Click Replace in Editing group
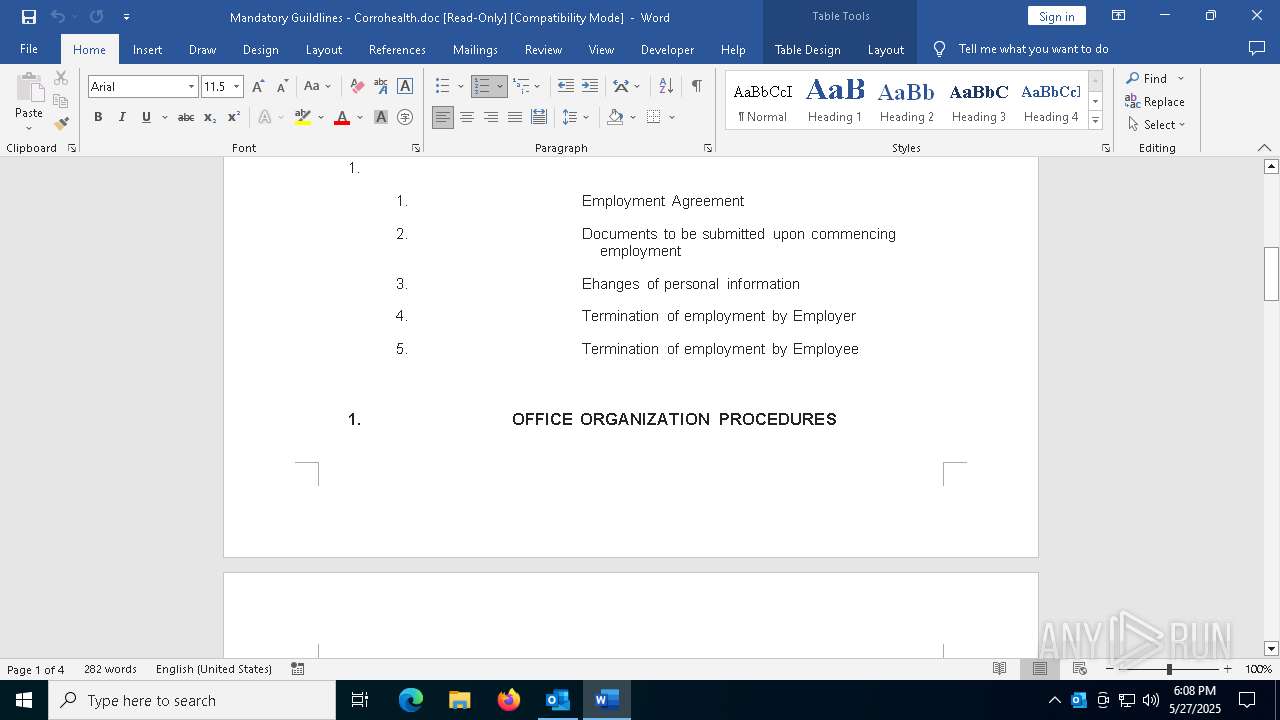The height and width of the screenshot is (720, 1280). (x=1155, y=102)
